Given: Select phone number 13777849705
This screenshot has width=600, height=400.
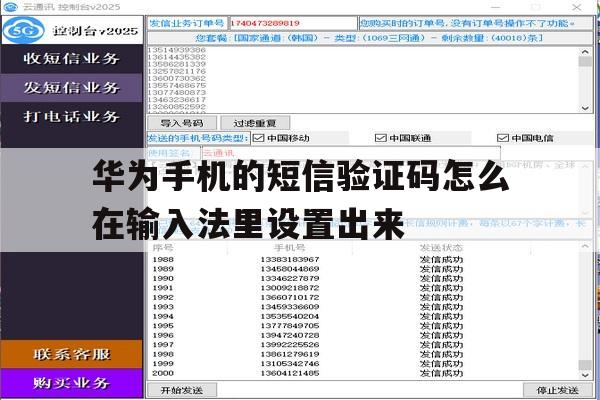Looking at the screenshot, I should (x=290, y=326).
